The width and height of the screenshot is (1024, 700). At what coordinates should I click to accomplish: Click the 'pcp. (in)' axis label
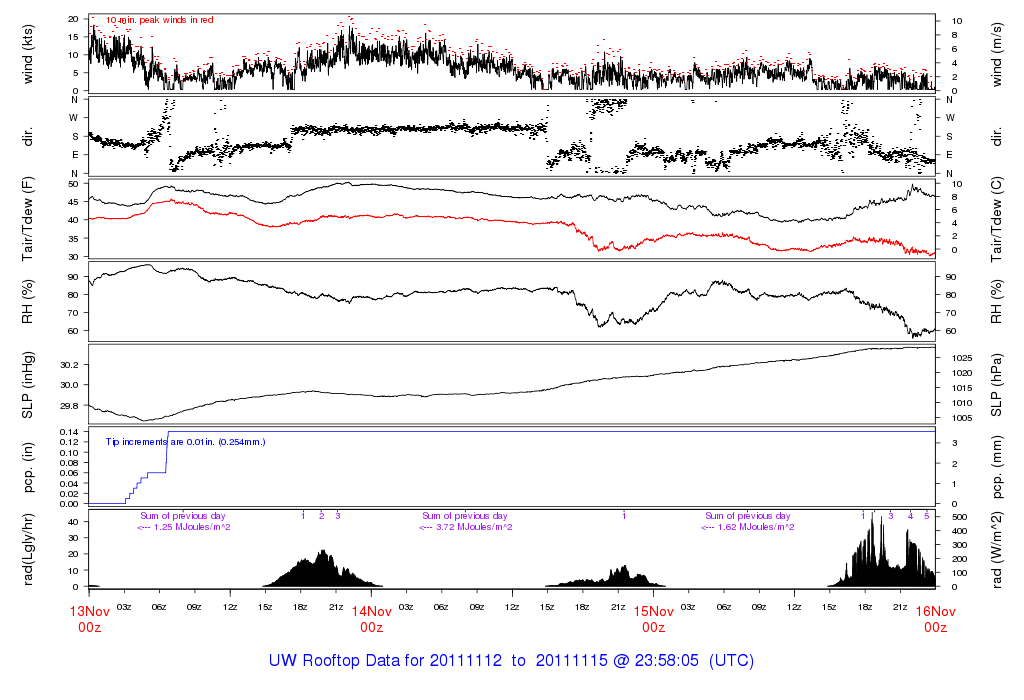pos(28,468)
